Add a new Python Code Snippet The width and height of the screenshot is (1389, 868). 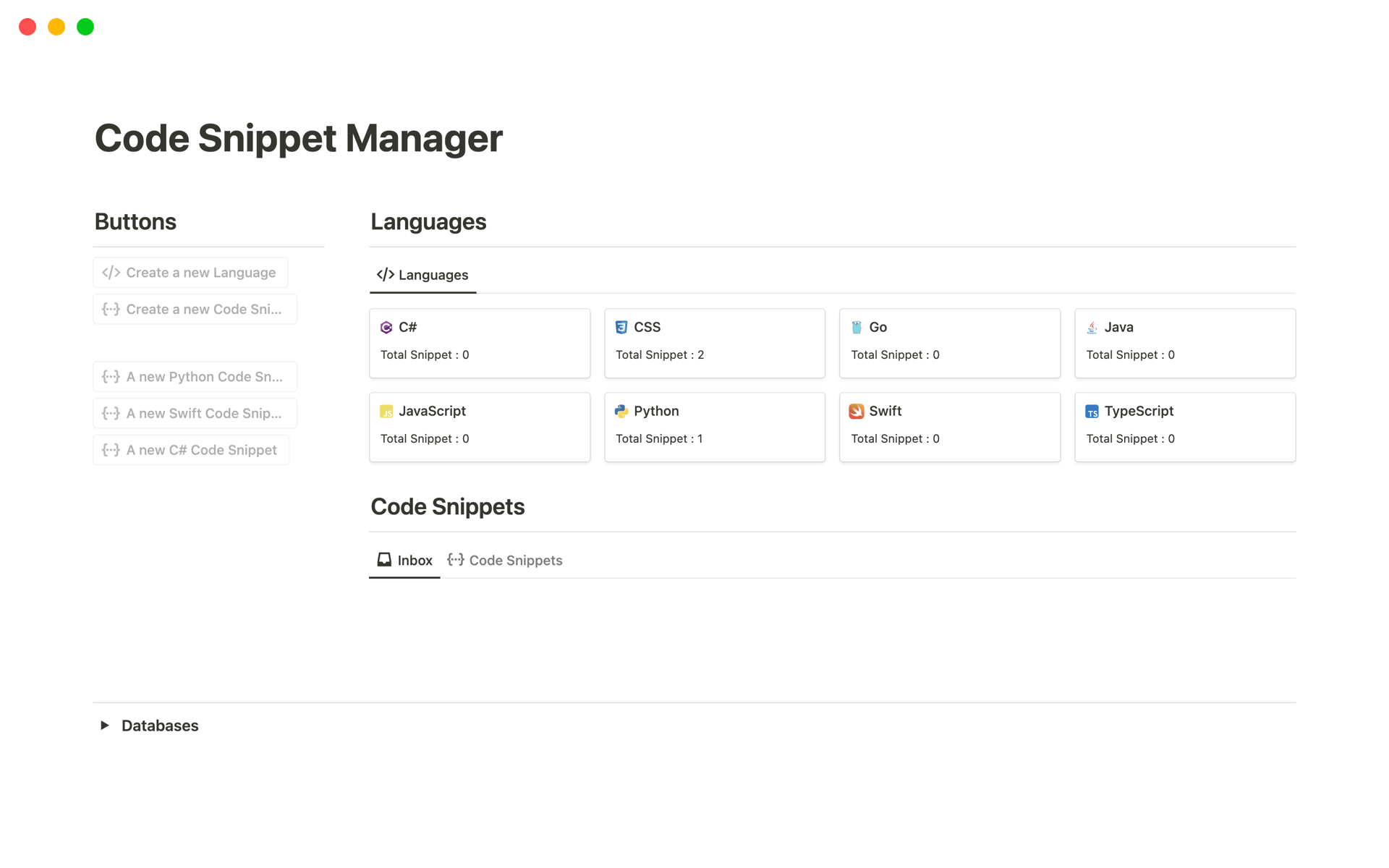[x=195, y=377]
